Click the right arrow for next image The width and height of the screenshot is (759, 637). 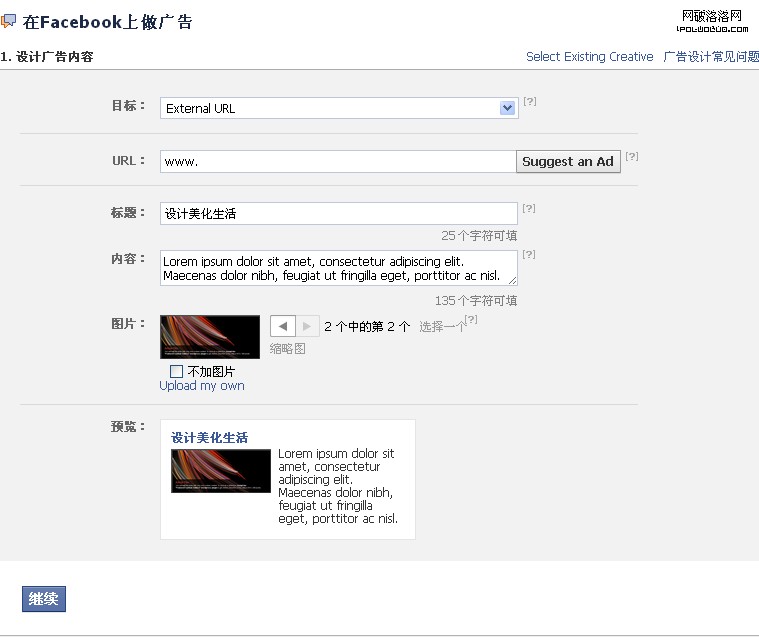click(x=307, y=326)
